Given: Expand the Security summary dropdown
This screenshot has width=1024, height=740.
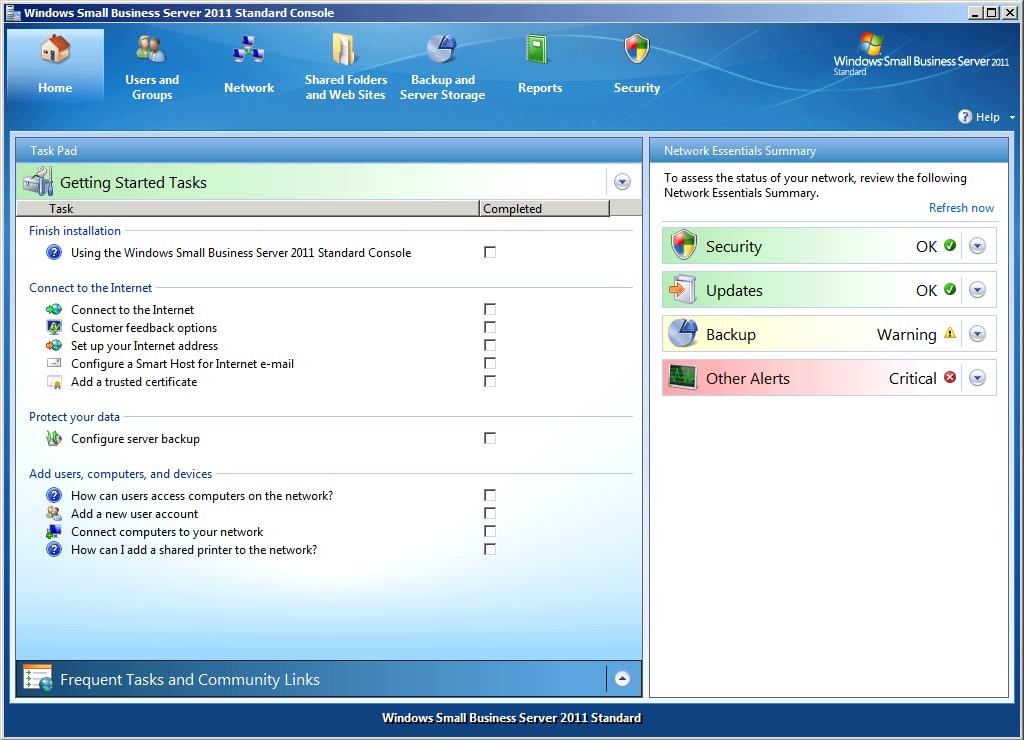Looking at the screenshot, I should pyautogui.click(x=977, y=245).
